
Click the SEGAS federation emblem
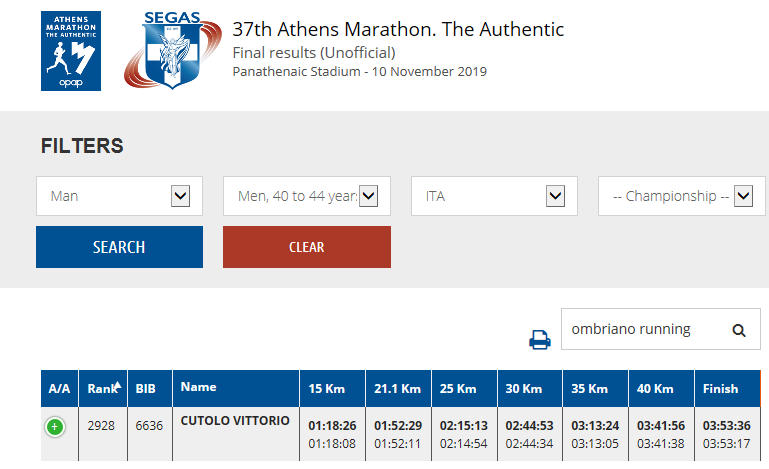coord(172,51)
